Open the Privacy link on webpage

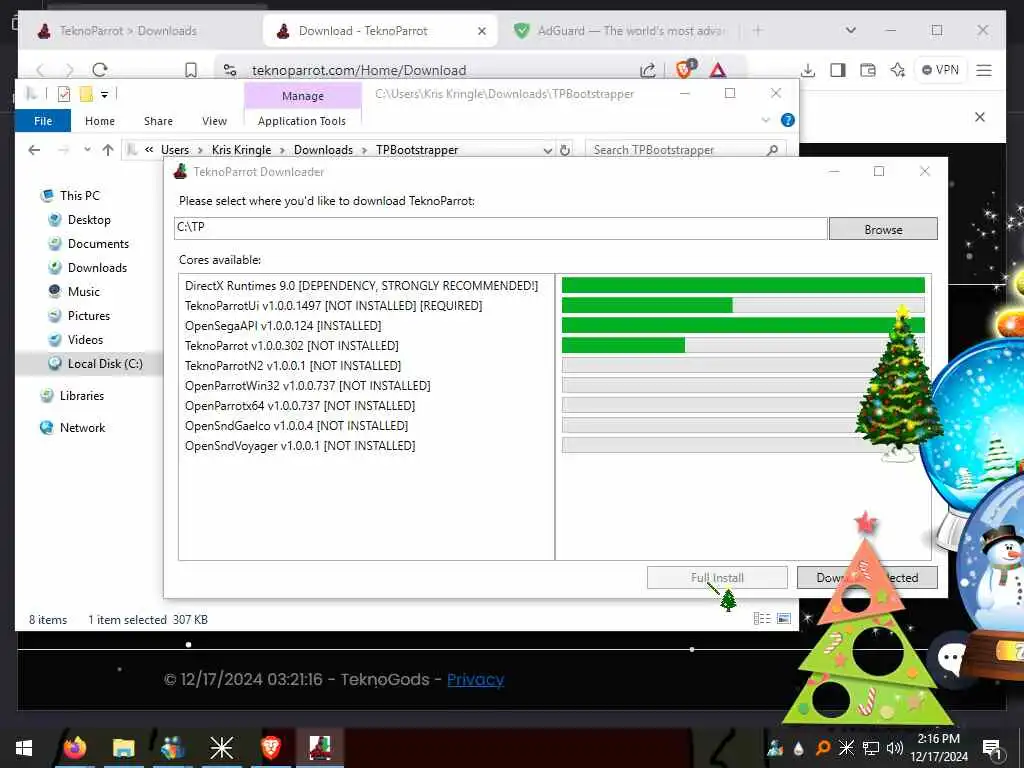pyautogui.click(x=475, y=679)
